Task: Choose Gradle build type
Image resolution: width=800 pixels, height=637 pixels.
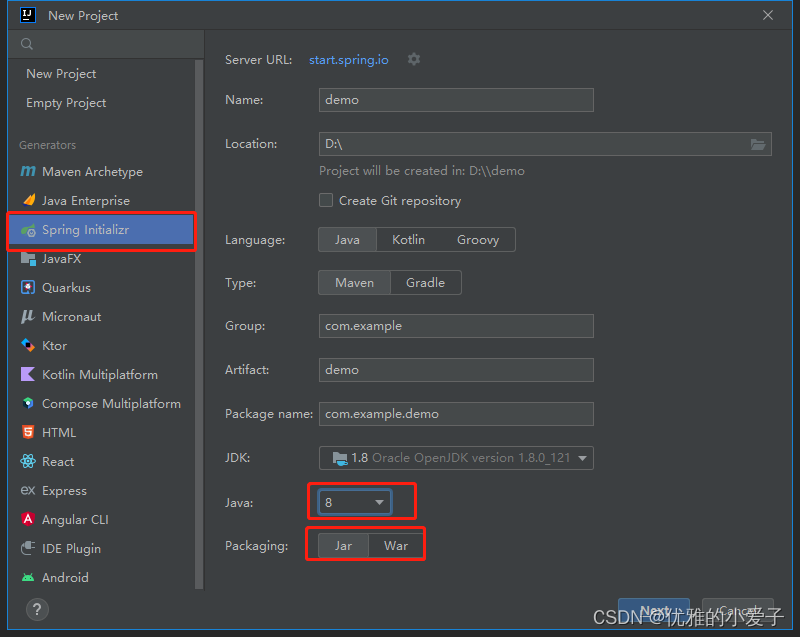Action: tap(426, 283)
